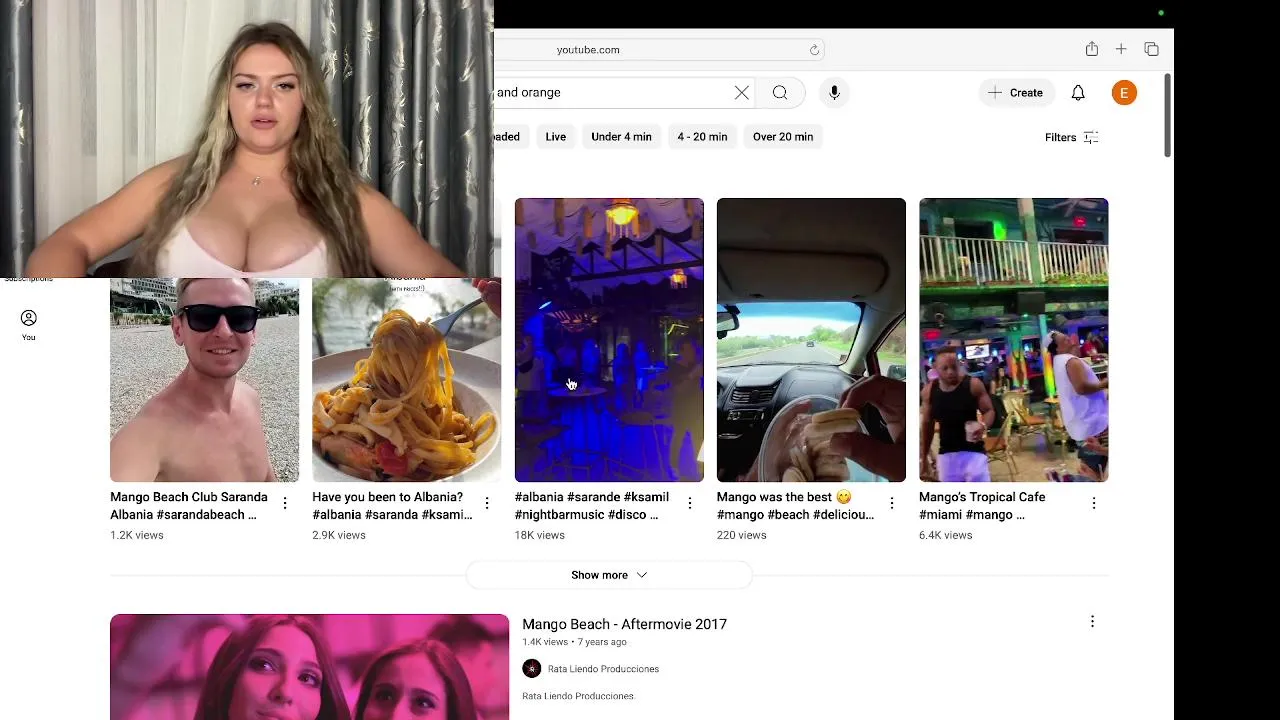Open the Safari share icon
The image size is (1280, 720).
pos(1092,49)
